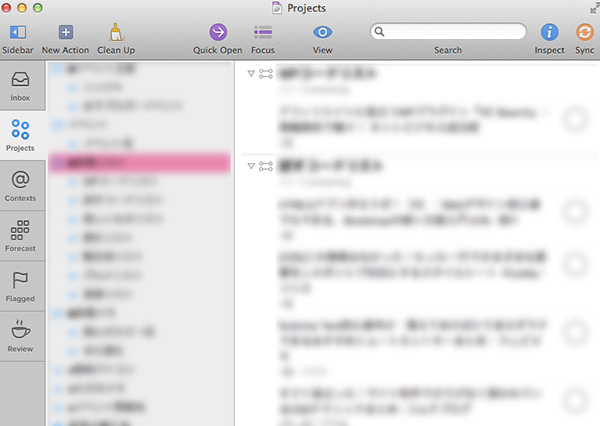Click the first project's parallel icon
Viewport: 600px width, 426px height.
[266, 73]
